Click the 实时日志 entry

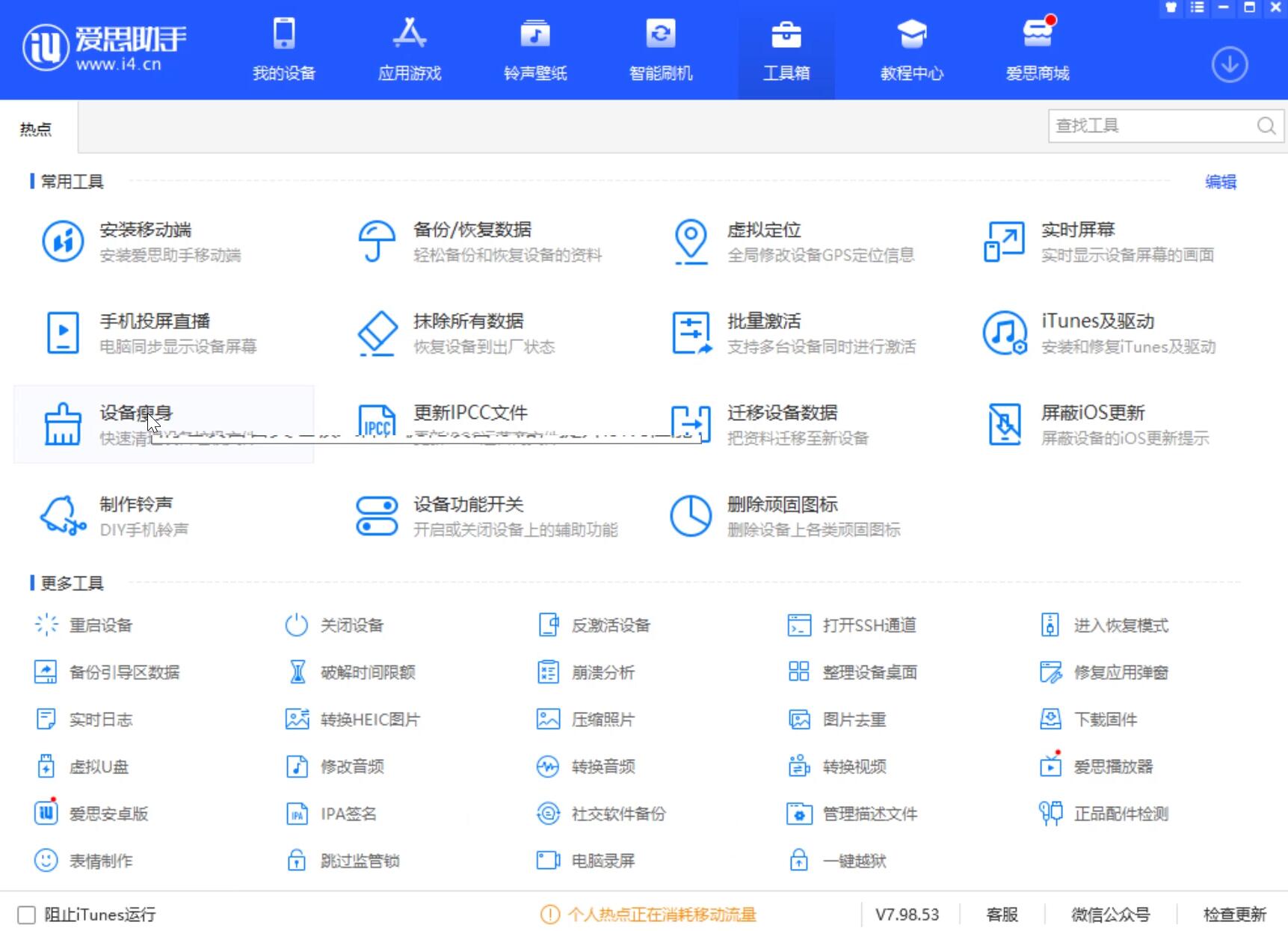point(84,719)
